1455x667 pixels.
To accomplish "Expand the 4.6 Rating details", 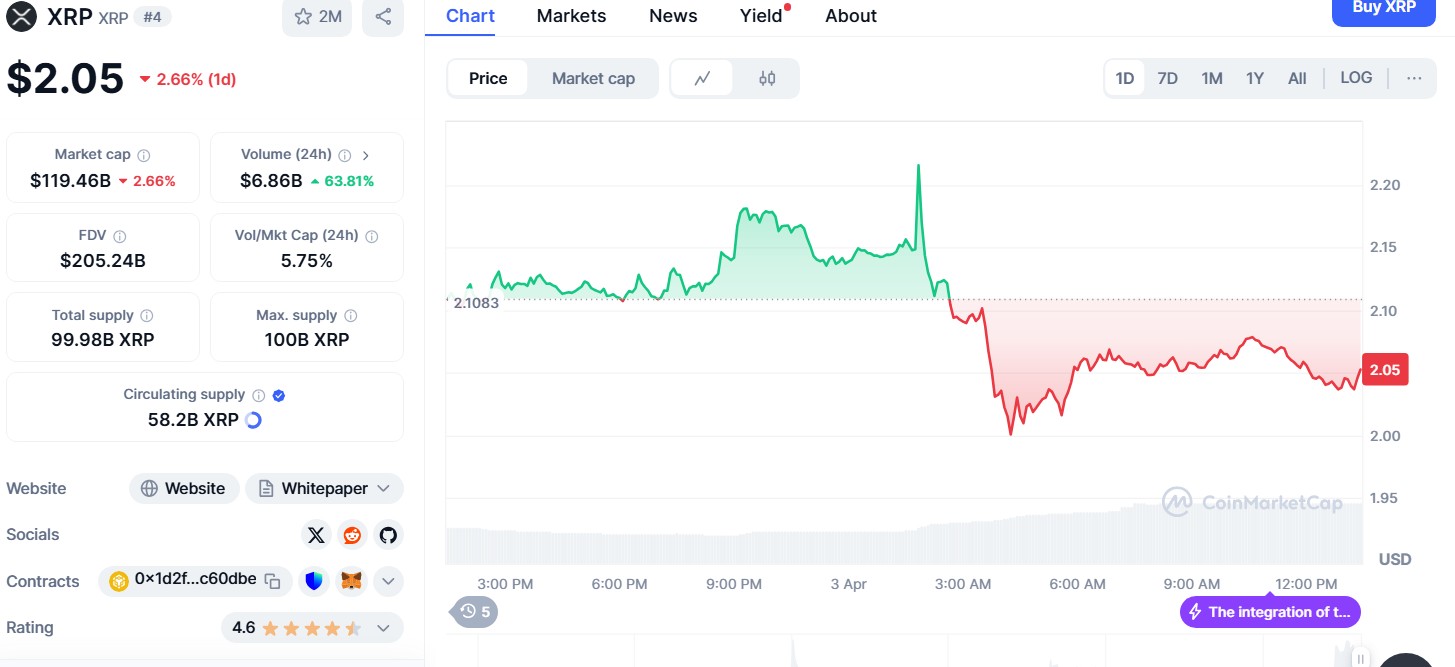I will pyautogui.click(x=383, y=628).
